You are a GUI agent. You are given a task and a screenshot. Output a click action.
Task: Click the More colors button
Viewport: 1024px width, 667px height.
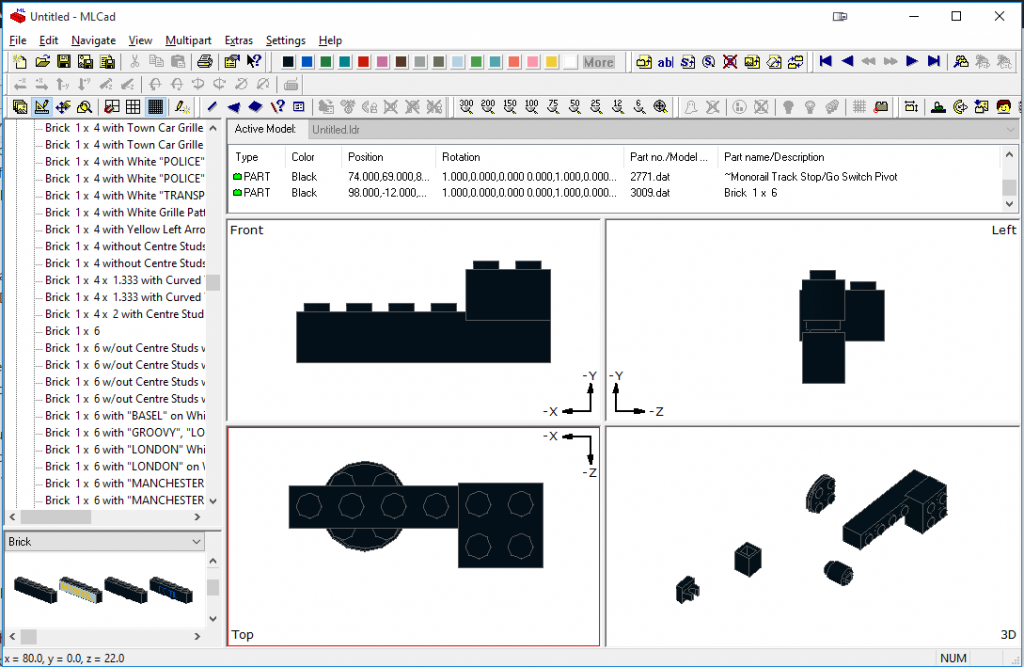pyautogui.click(x=598, y=62)
